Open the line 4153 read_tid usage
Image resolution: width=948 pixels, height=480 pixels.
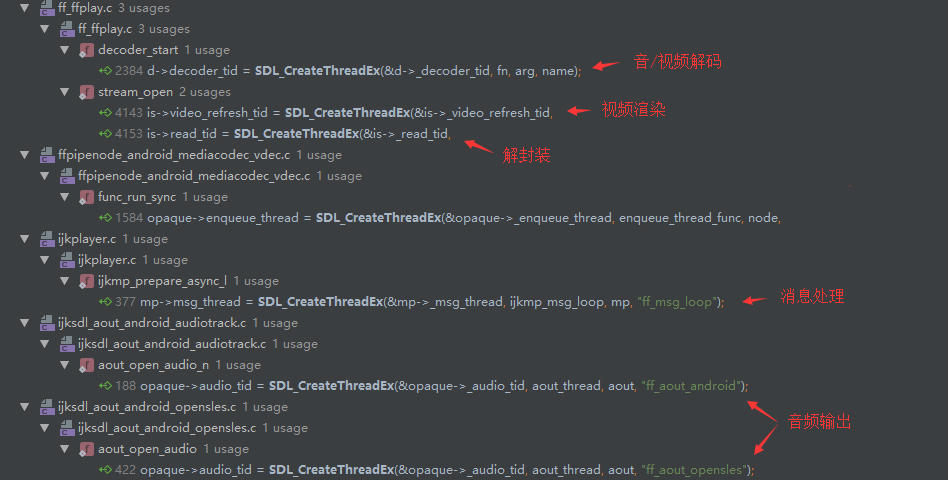(275, 134)
